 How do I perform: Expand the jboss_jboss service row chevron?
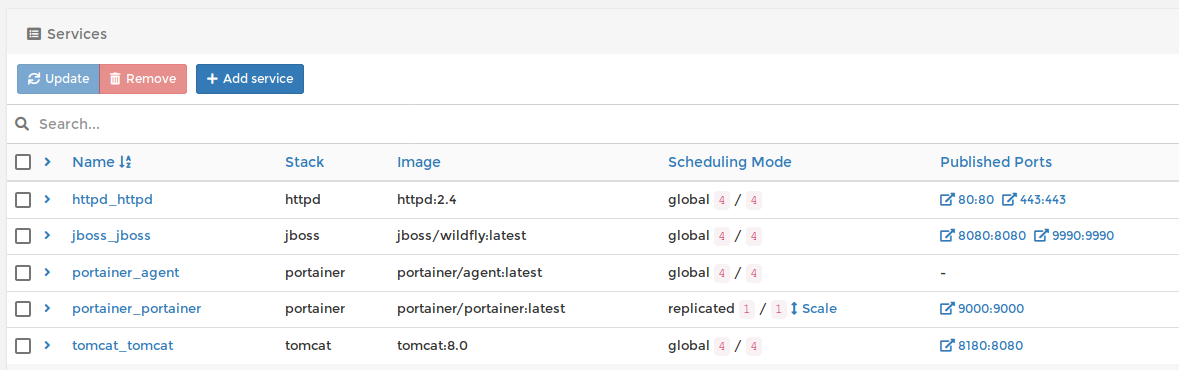(47, 235)
